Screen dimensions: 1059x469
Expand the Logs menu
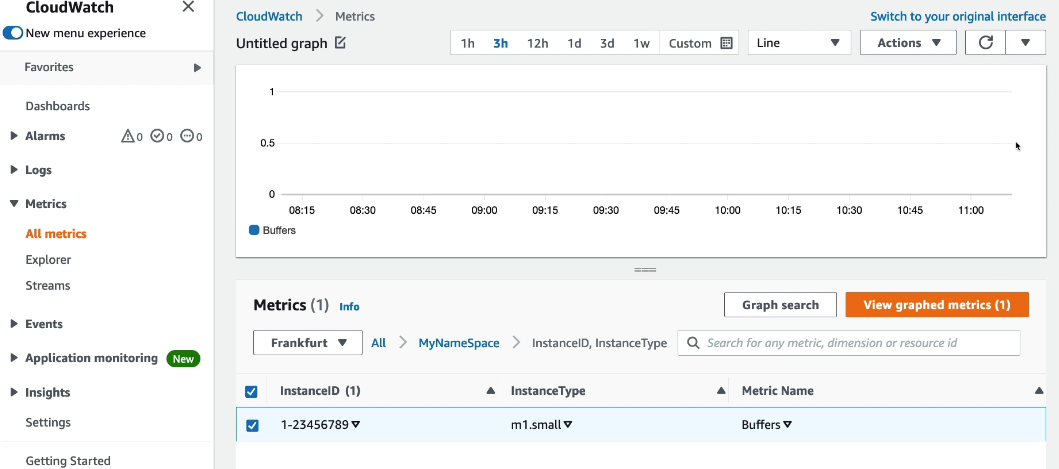pyautogui.click(x=14, y=170)
